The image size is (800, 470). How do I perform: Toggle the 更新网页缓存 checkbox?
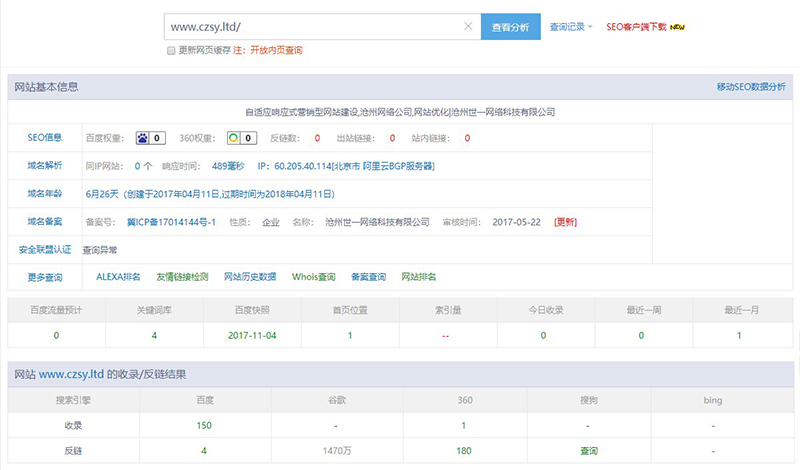coord(171,51)
